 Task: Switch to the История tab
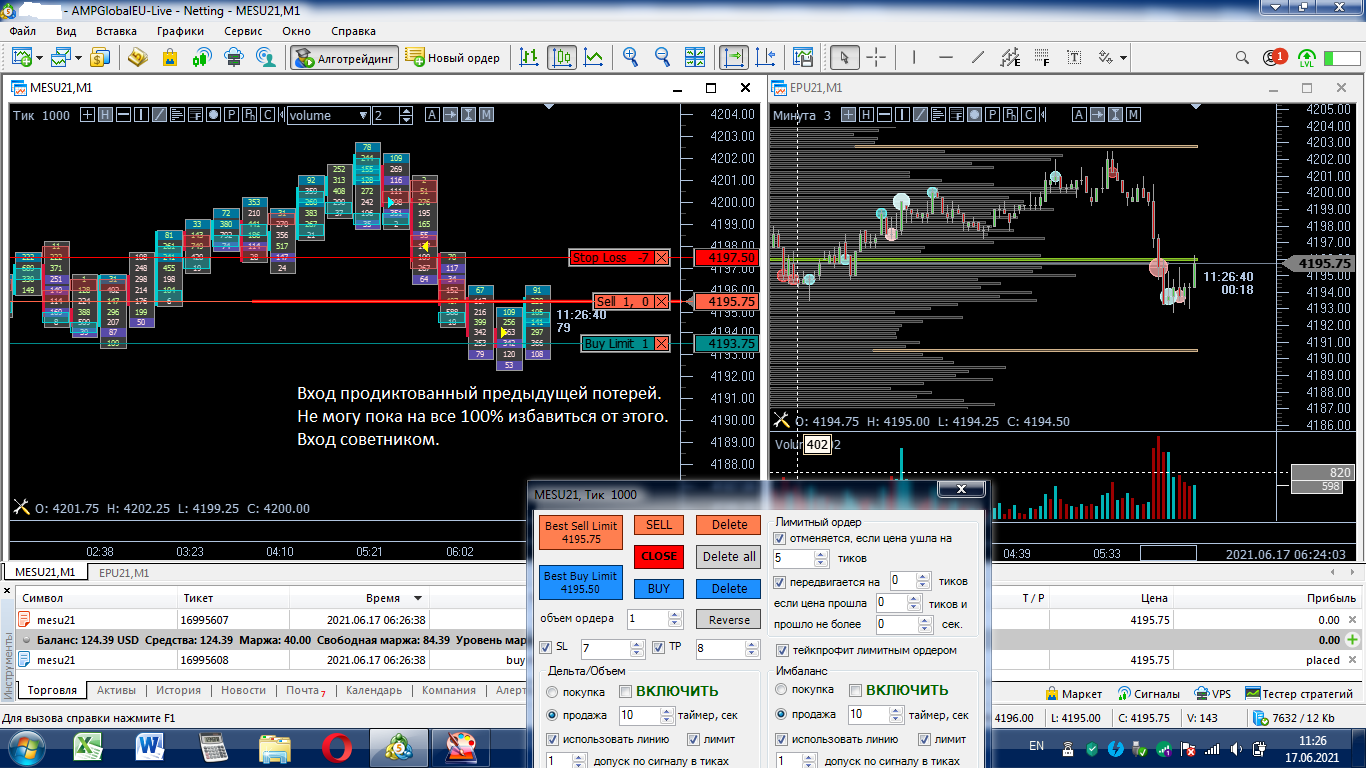(x=178, y=690)
